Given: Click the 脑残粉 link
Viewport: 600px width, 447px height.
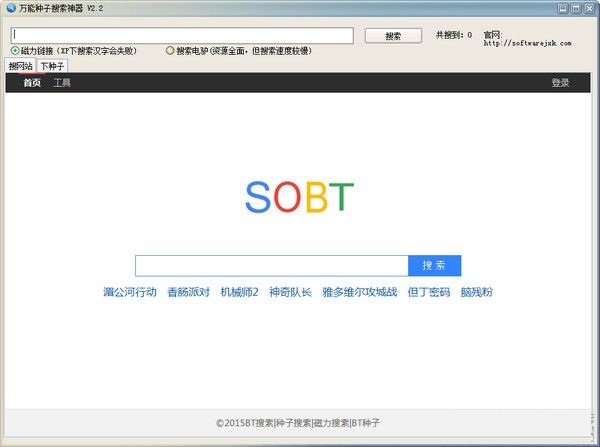Looking at the screenshot, I should [x=476, y=293].
